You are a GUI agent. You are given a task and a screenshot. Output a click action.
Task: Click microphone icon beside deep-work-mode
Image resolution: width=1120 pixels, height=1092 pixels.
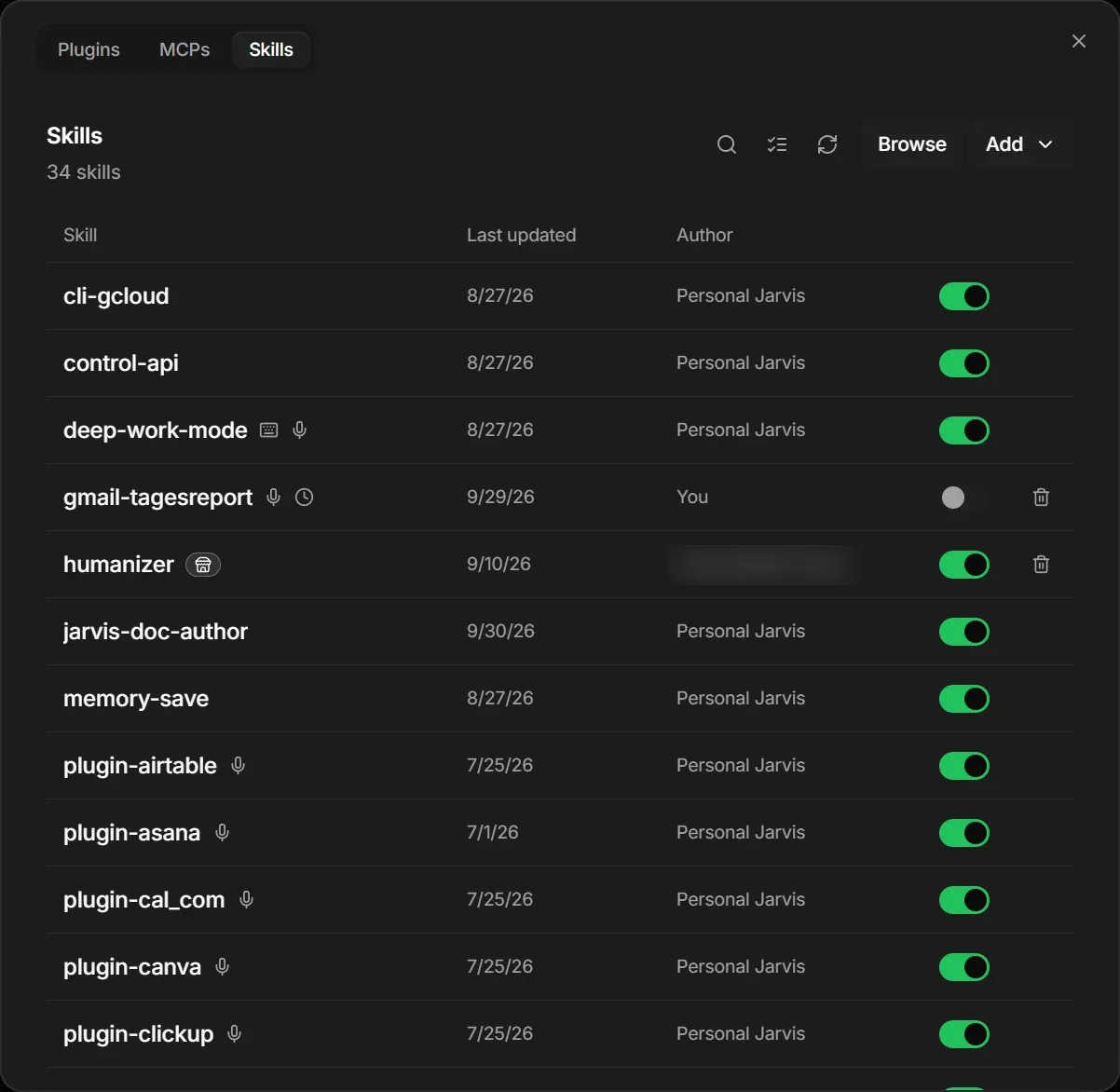(300, 430)
